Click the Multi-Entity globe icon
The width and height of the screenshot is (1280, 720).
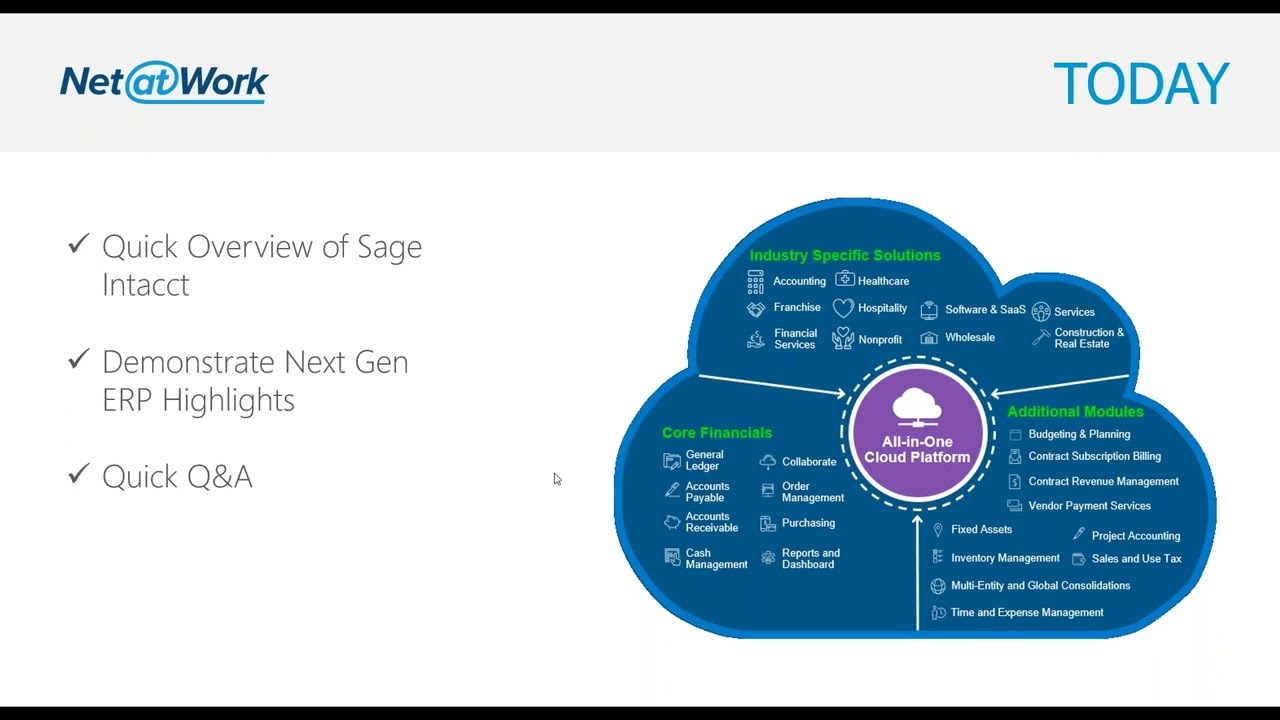[938, 586]
